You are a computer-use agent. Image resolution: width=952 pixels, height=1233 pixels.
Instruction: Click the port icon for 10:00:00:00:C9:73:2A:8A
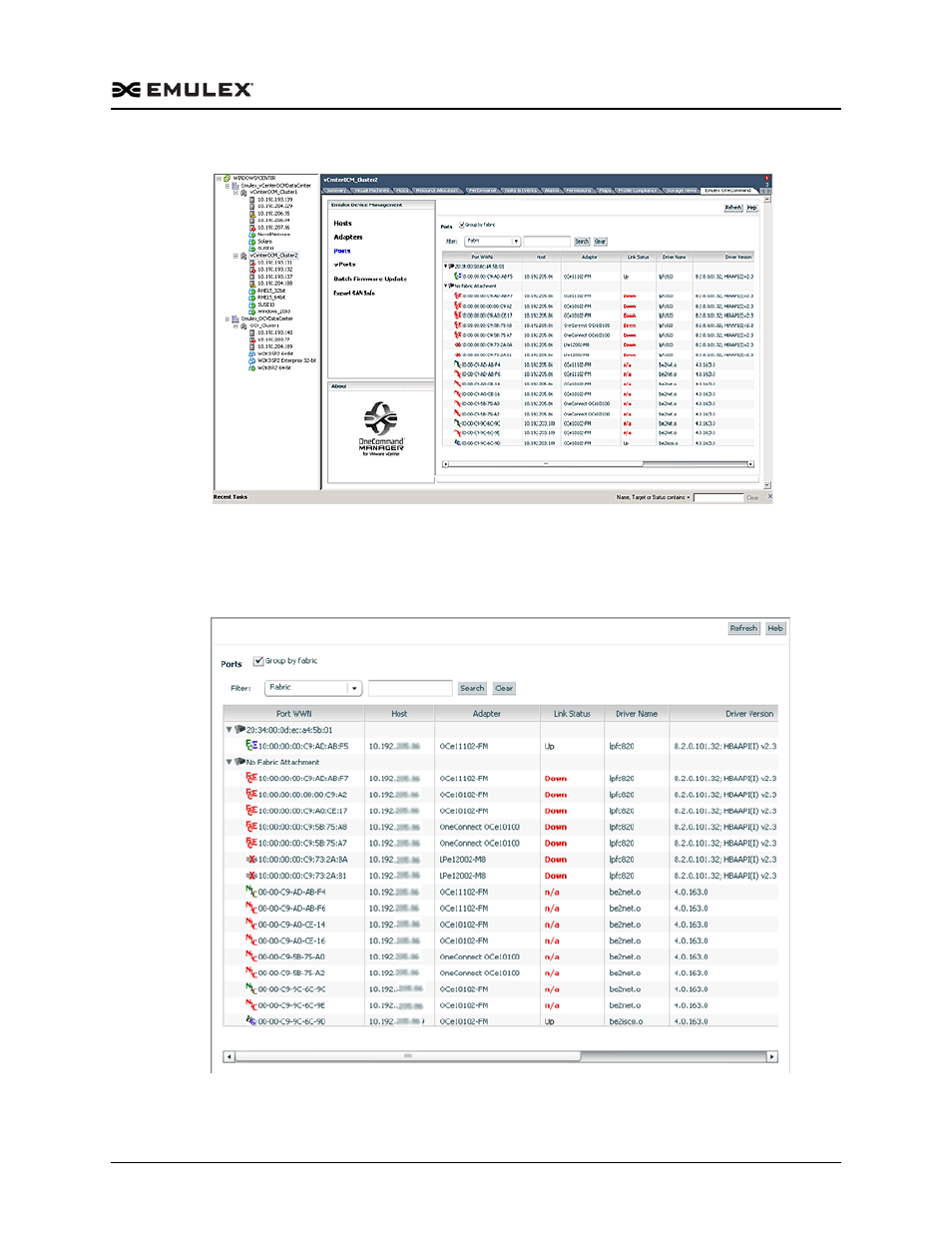click(x=251, y=860)
